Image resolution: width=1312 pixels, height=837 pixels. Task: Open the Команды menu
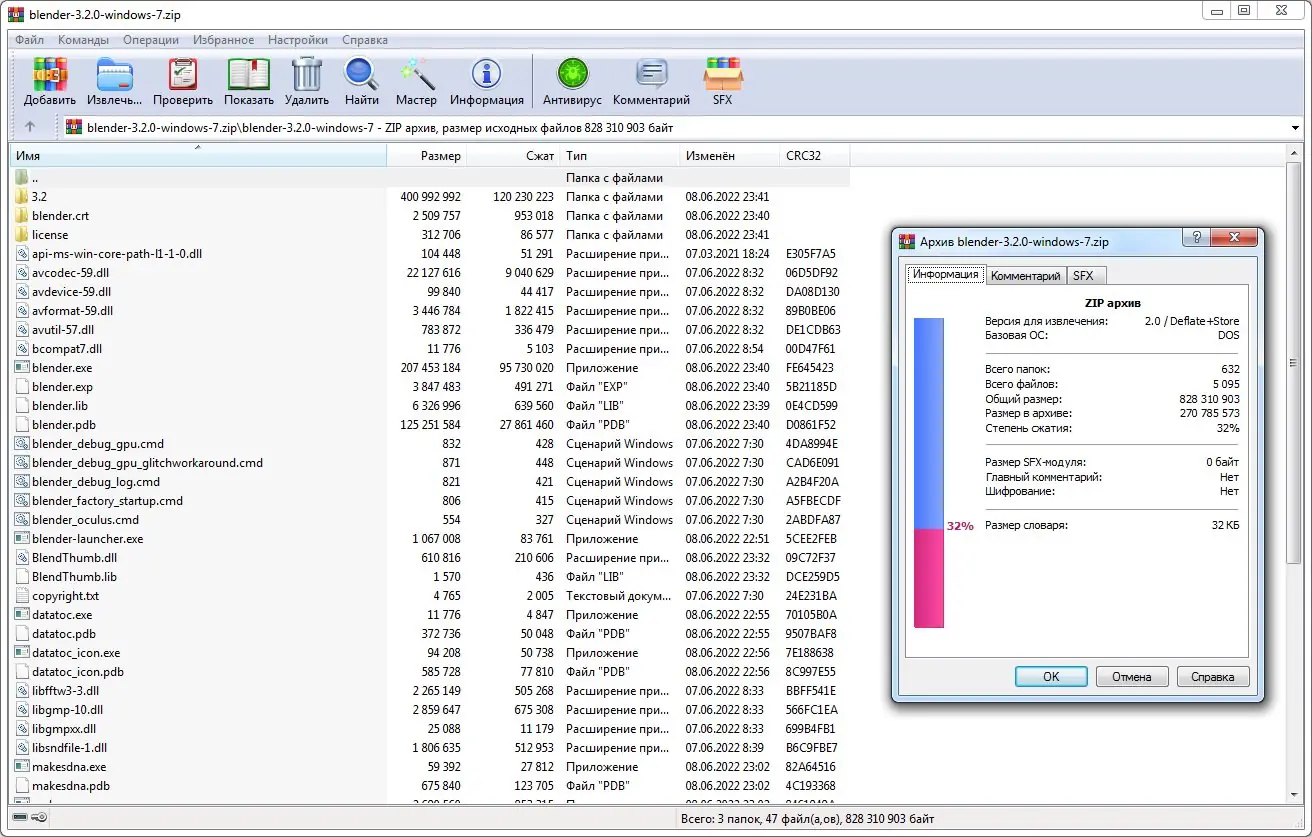coord(83,40)
